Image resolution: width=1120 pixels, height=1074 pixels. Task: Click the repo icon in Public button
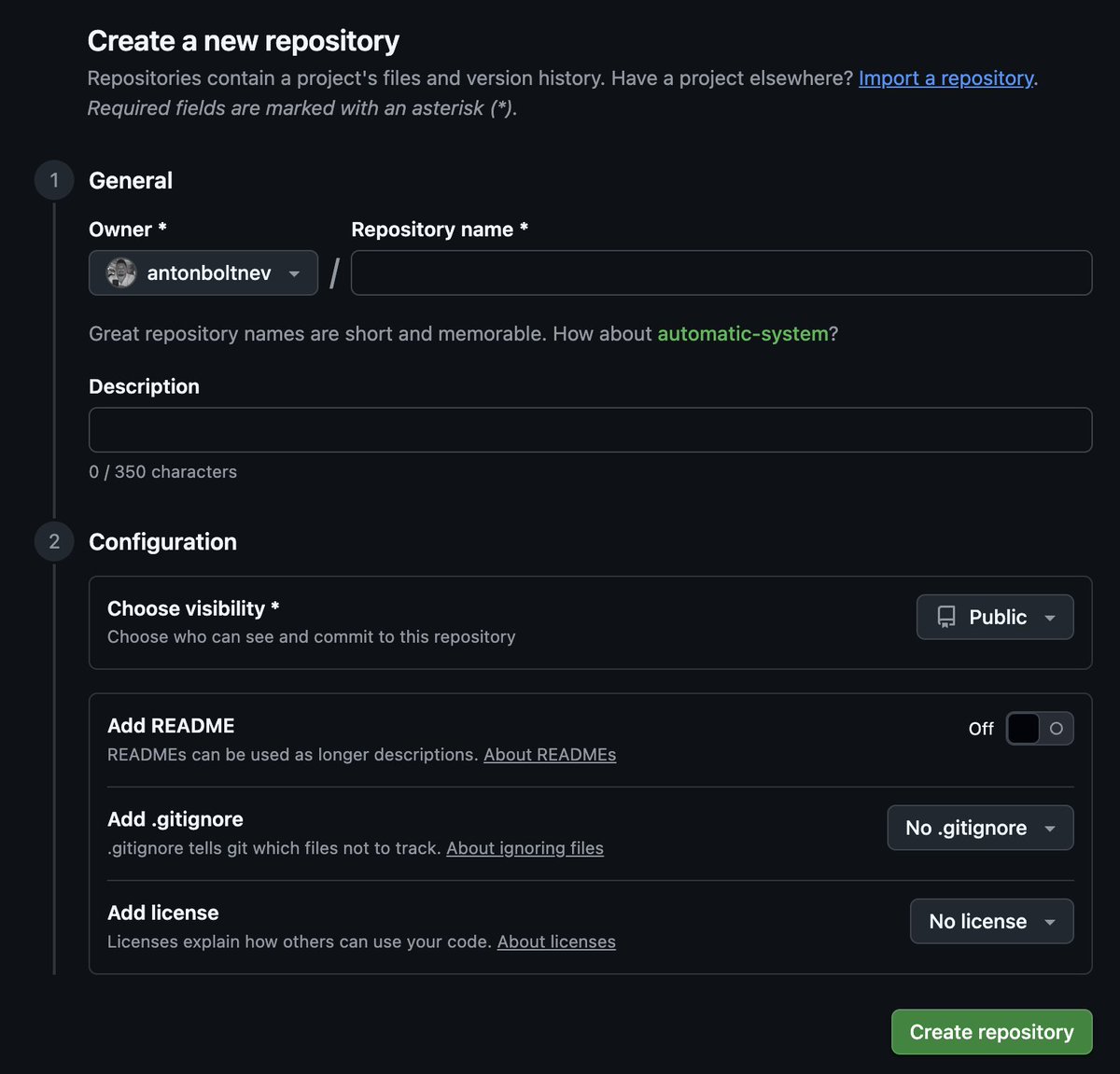tap(946, 617)
